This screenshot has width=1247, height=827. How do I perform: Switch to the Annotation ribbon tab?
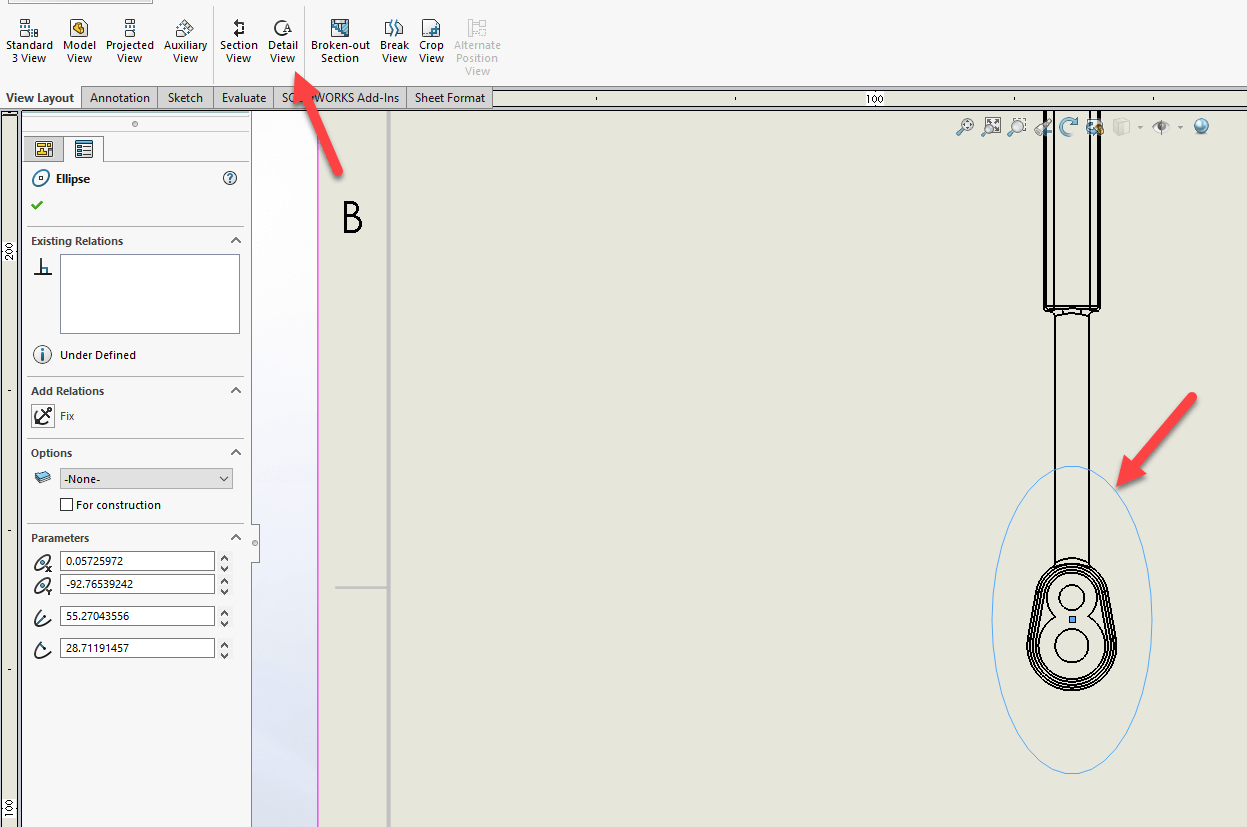(120, 97)
